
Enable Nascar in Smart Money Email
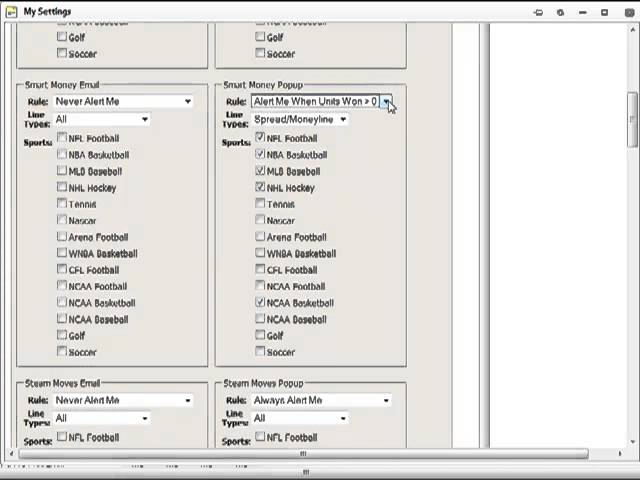point(62,220)
